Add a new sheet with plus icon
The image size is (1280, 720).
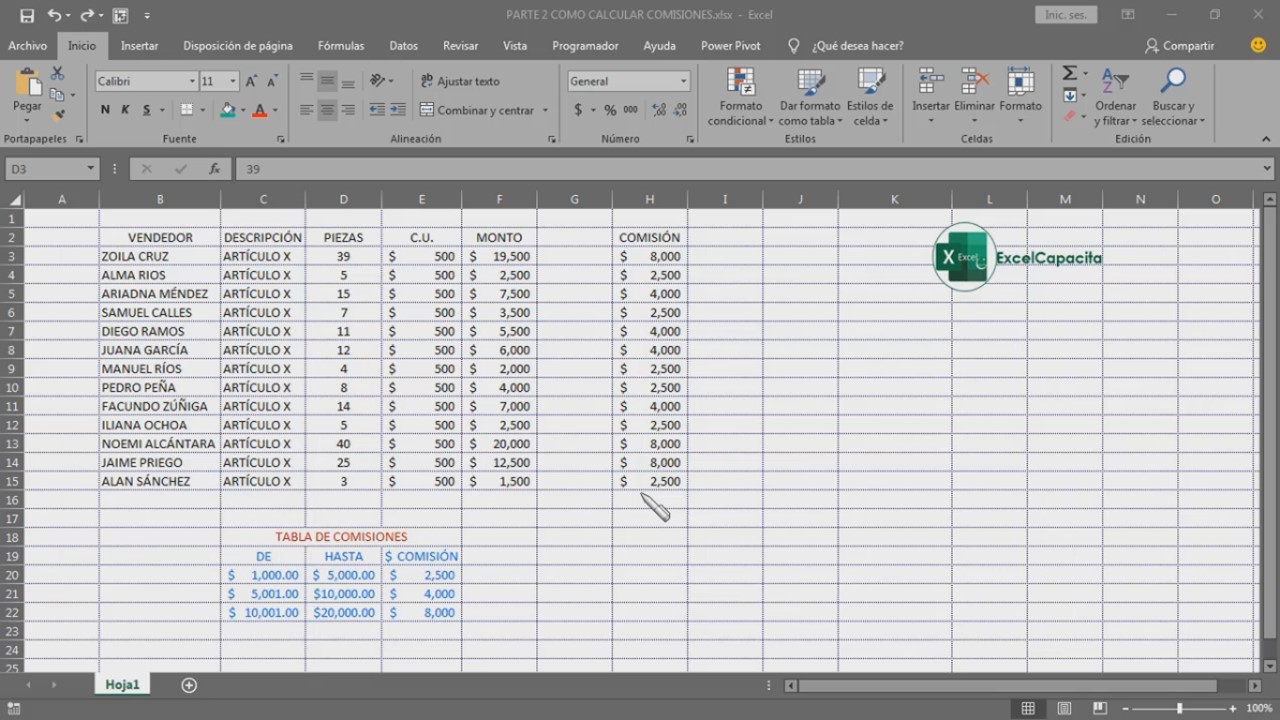tap(189, 685)
